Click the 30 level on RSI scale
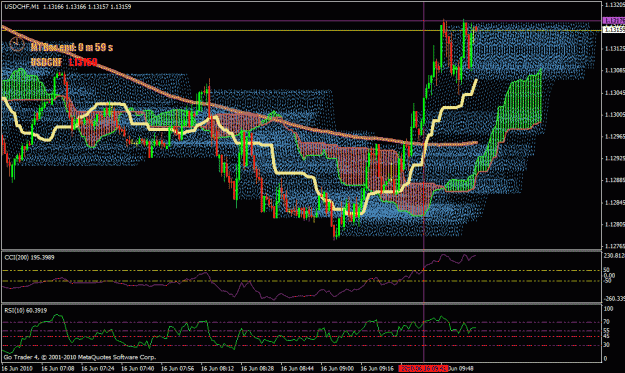The height and width of the screenshot is (373, 625). [x=607, y=345]
